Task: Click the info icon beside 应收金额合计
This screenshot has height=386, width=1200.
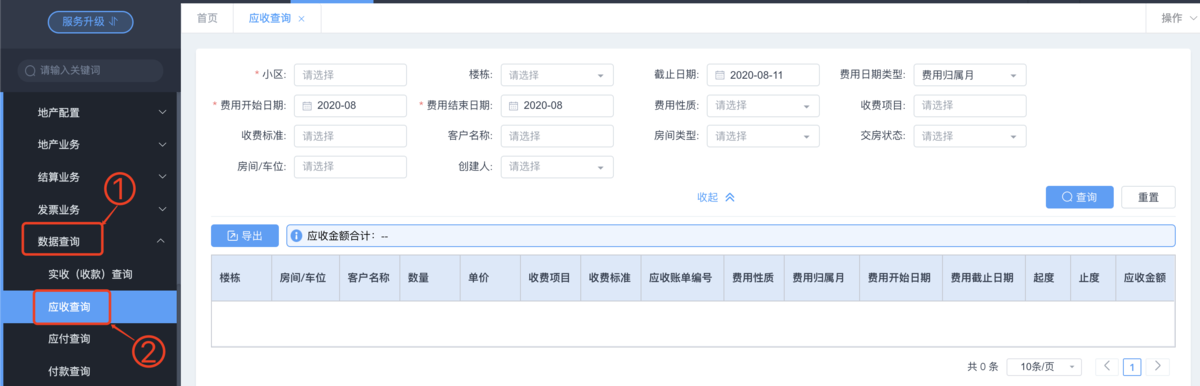Action: (x=296, y=236)
